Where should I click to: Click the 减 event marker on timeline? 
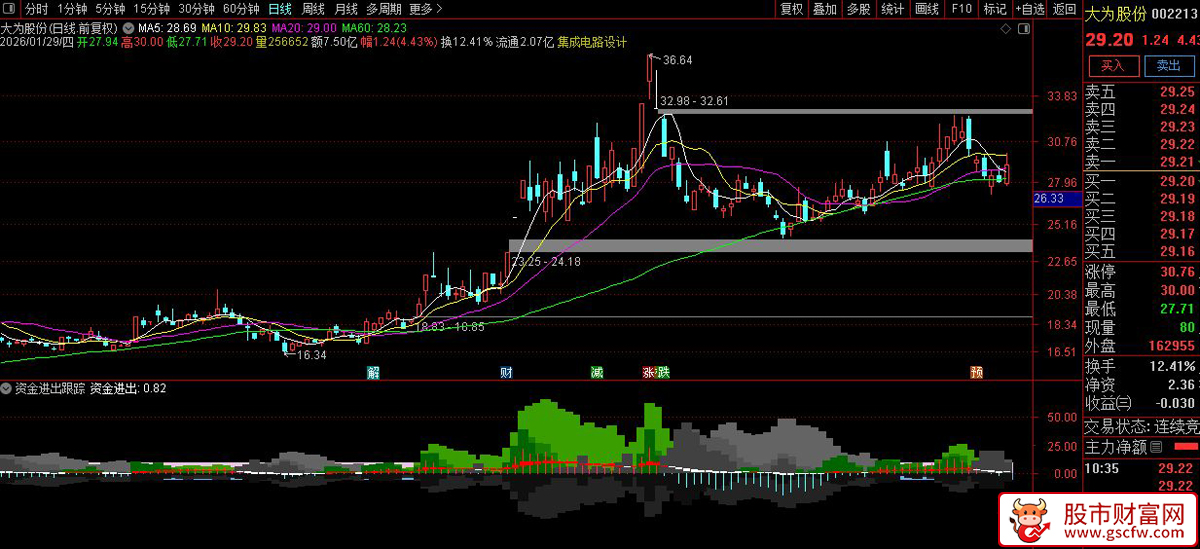tap(597, 372)
